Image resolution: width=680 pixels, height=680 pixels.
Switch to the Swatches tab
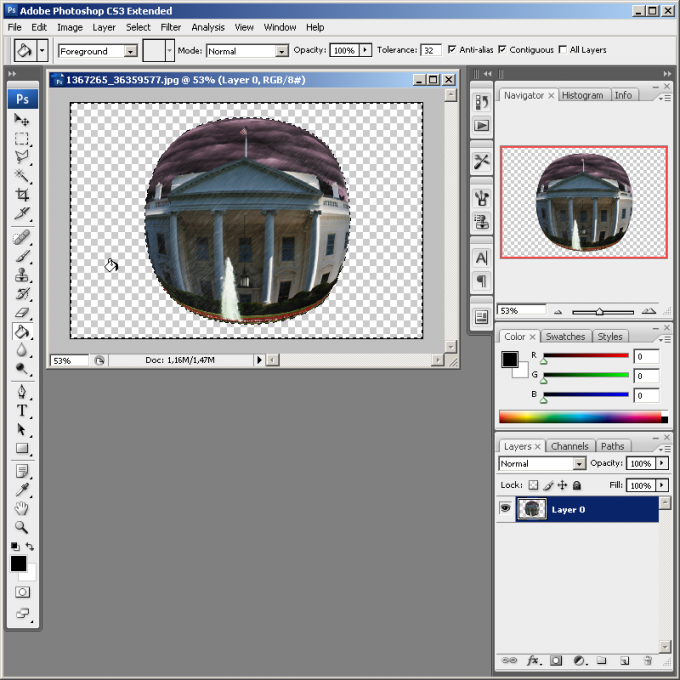[565, 337]
